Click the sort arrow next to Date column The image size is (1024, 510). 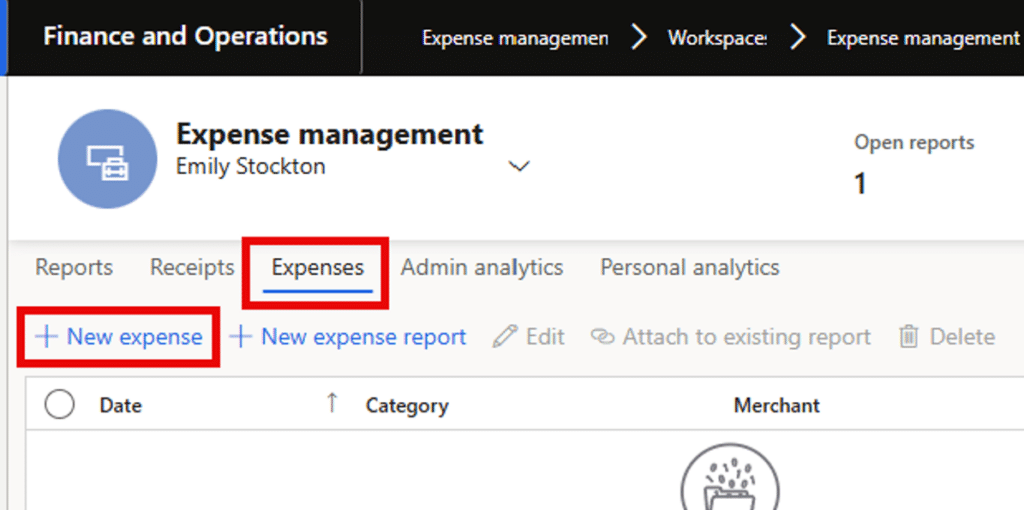[x=332, y=403]
